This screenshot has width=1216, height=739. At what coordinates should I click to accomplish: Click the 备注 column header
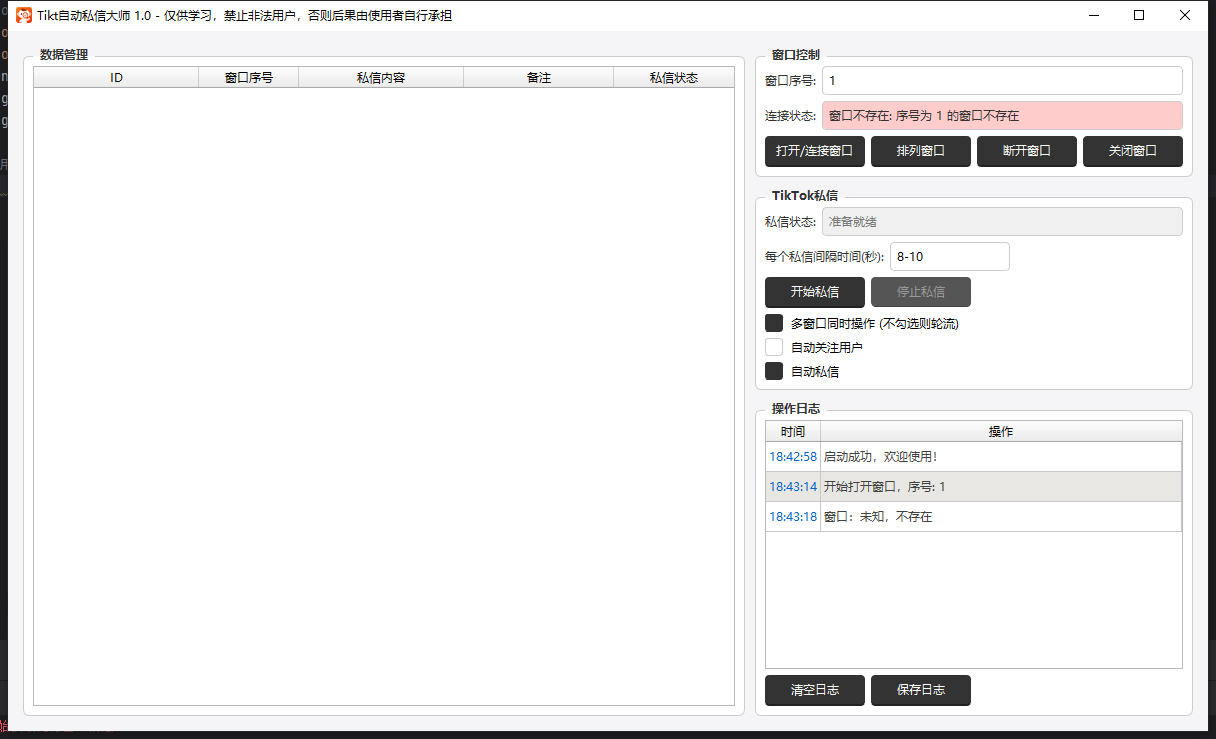pos(538,76)
